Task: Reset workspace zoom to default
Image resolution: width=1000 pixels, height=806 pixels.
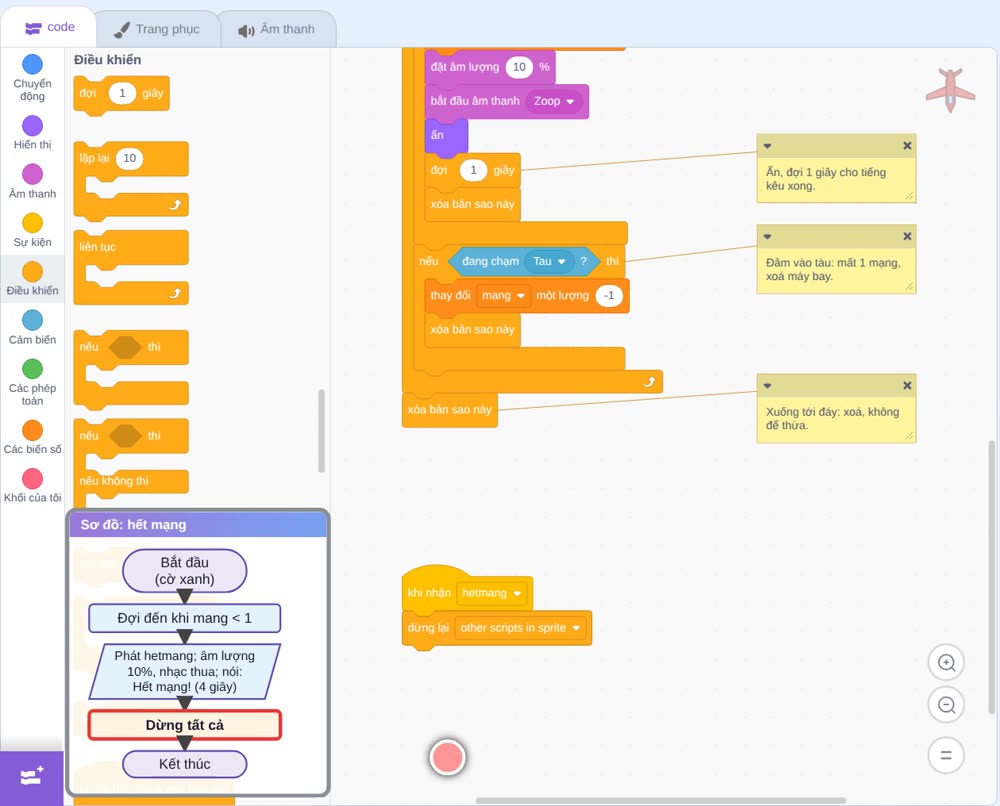Action: pos(946,756)
